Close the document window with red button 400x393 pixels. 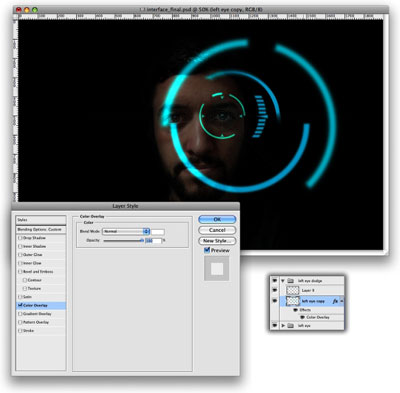click(19, 10)
